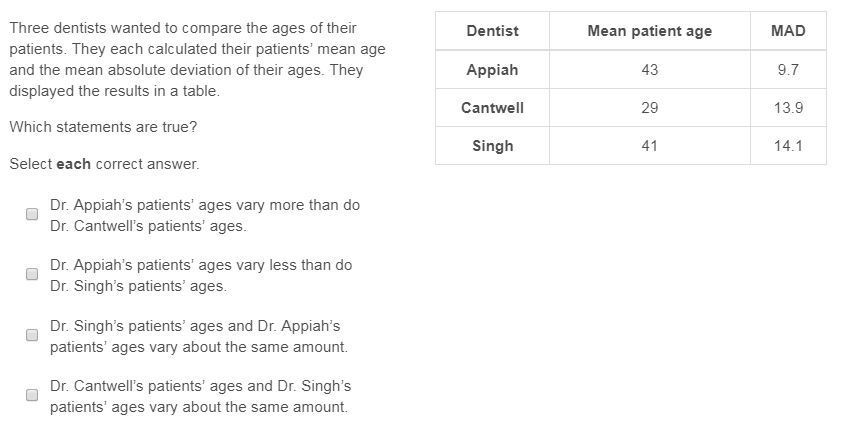842x439 pixels.
Task: Enable checkbox for Cantwell and Singh same amount
Action: 32,395
